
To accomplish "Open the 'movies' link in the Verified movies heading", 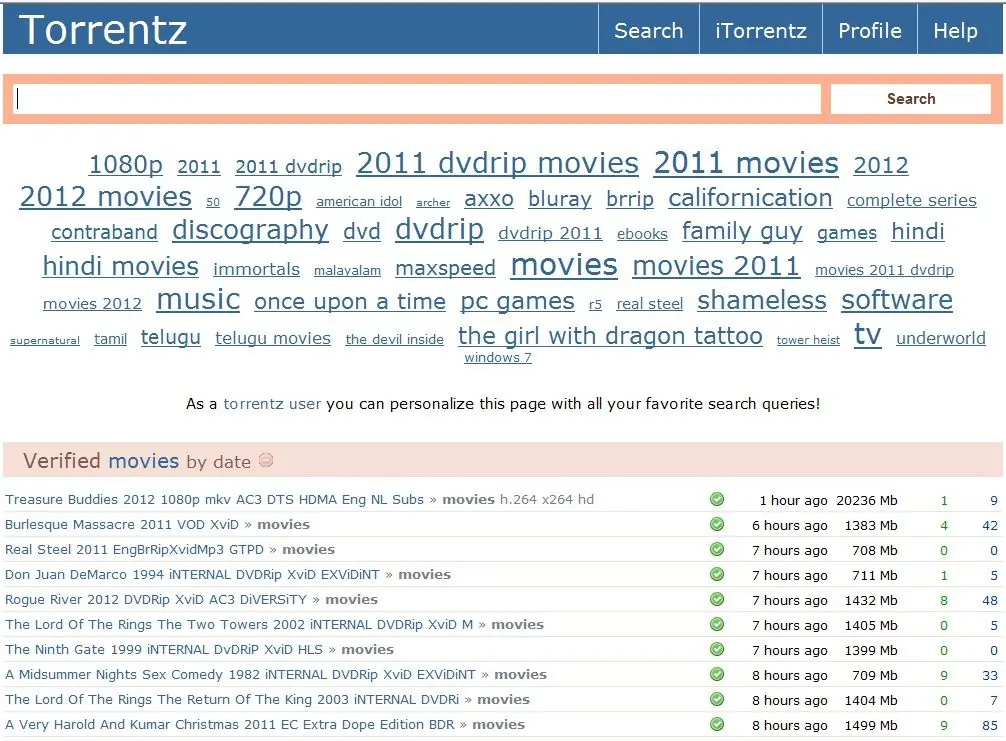I will (x=144, y=461).
